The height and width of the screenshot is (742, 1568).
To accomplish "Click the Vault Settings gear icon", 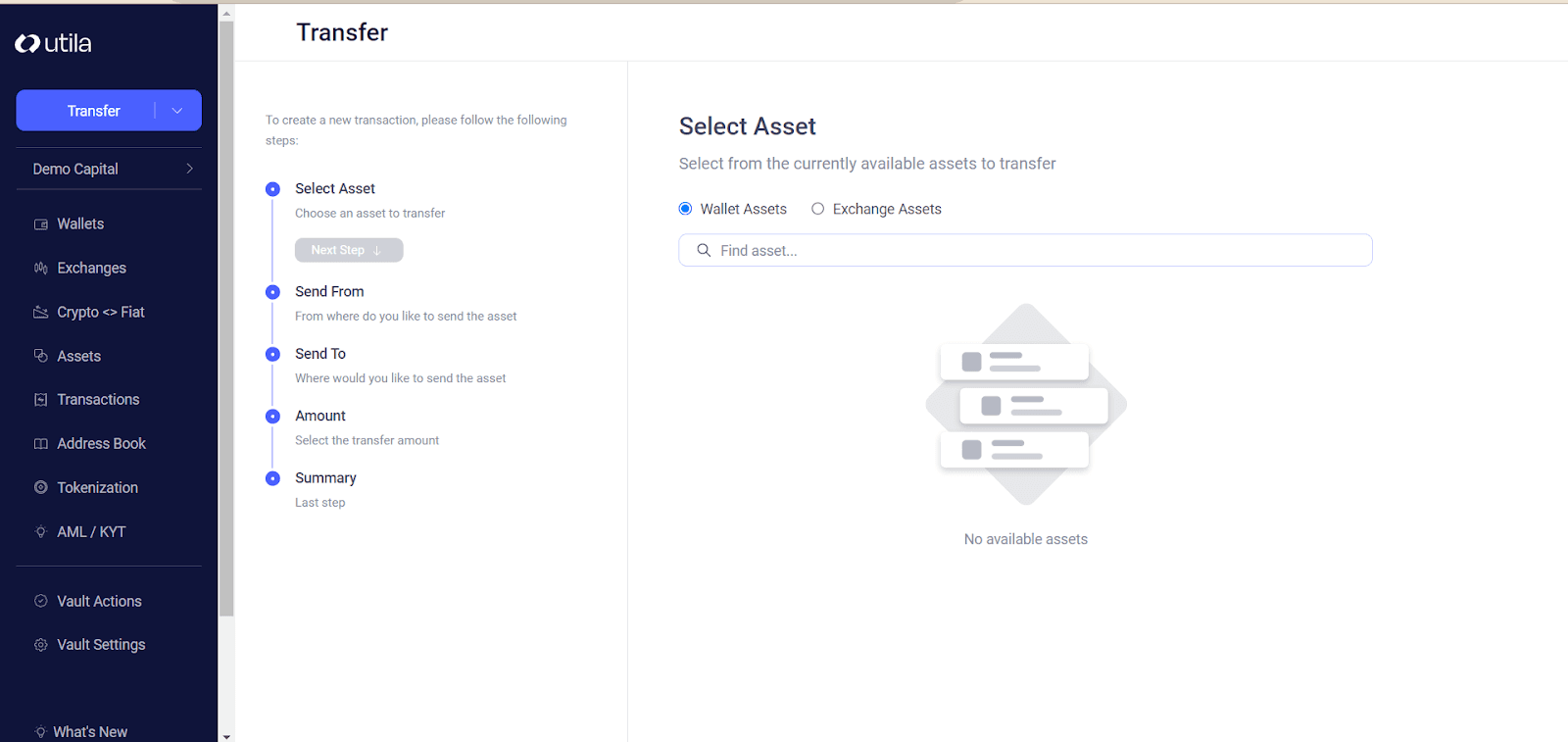I will [41, 645].
